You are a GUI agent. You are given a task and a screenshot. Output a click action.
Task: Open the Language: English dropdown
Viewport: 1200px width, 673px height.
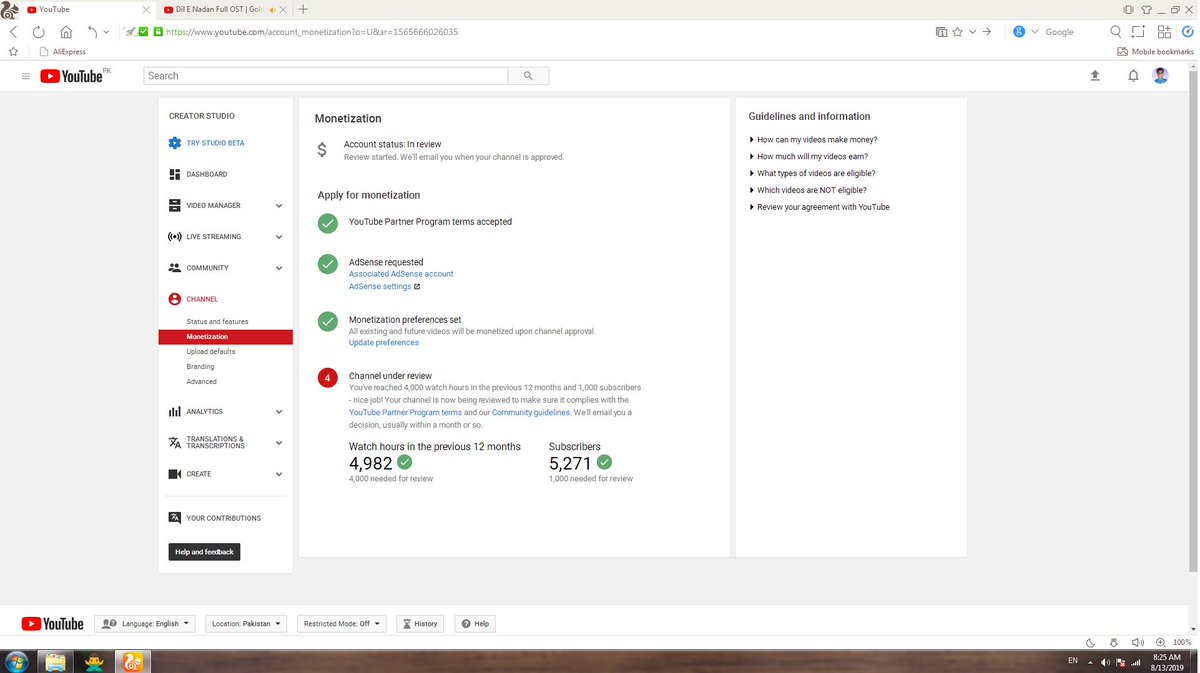coord(146,623)
